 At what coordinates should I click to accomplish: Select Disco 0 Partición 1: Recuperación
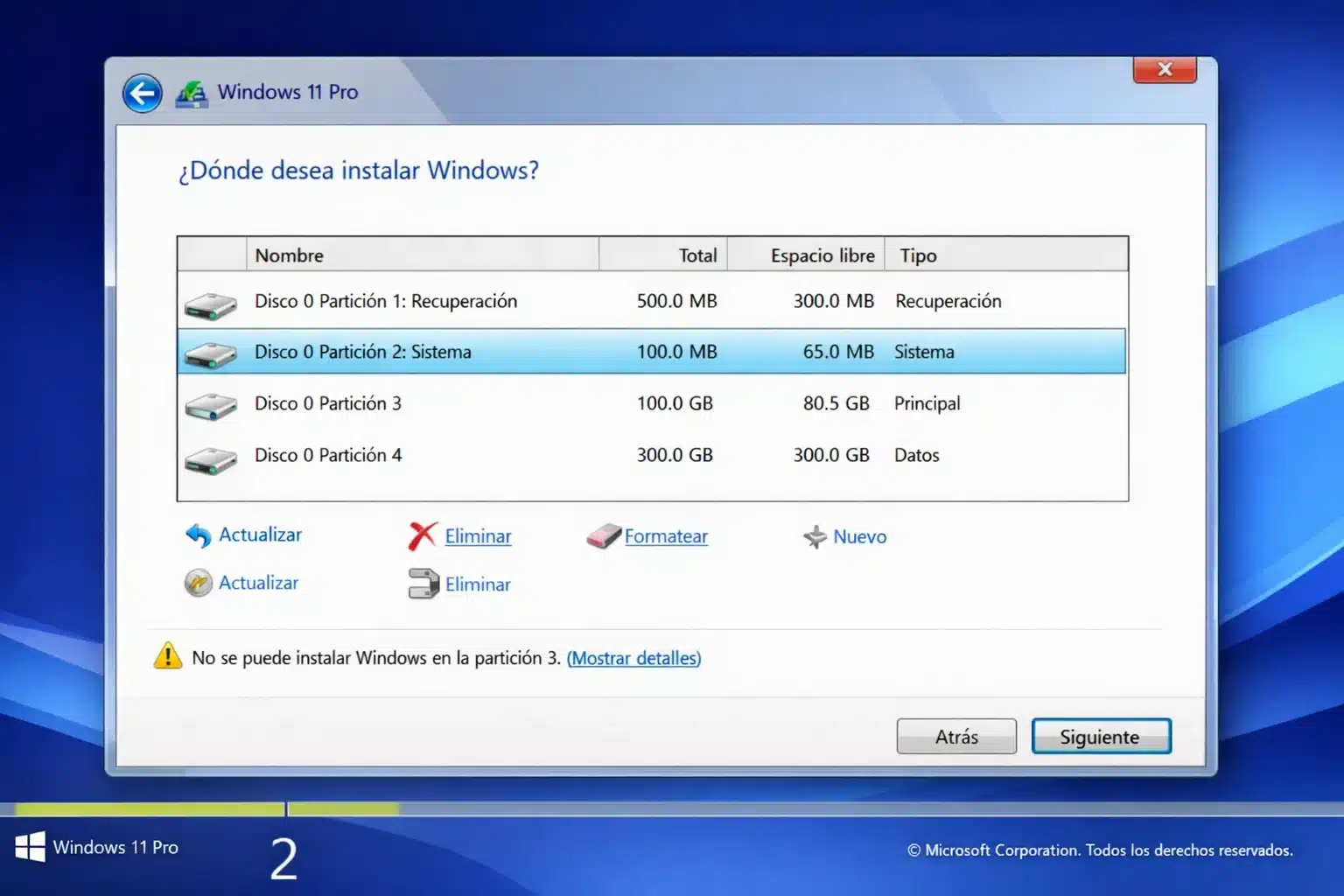pyautogui.click(x=525, y=301)
